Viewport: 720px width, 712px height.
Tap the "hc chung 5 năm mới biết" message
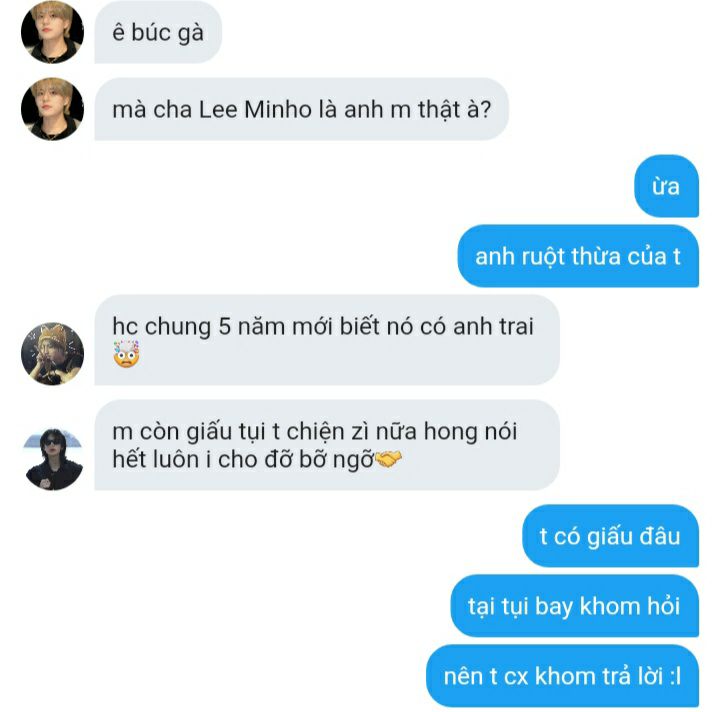(x=327, y=340)
